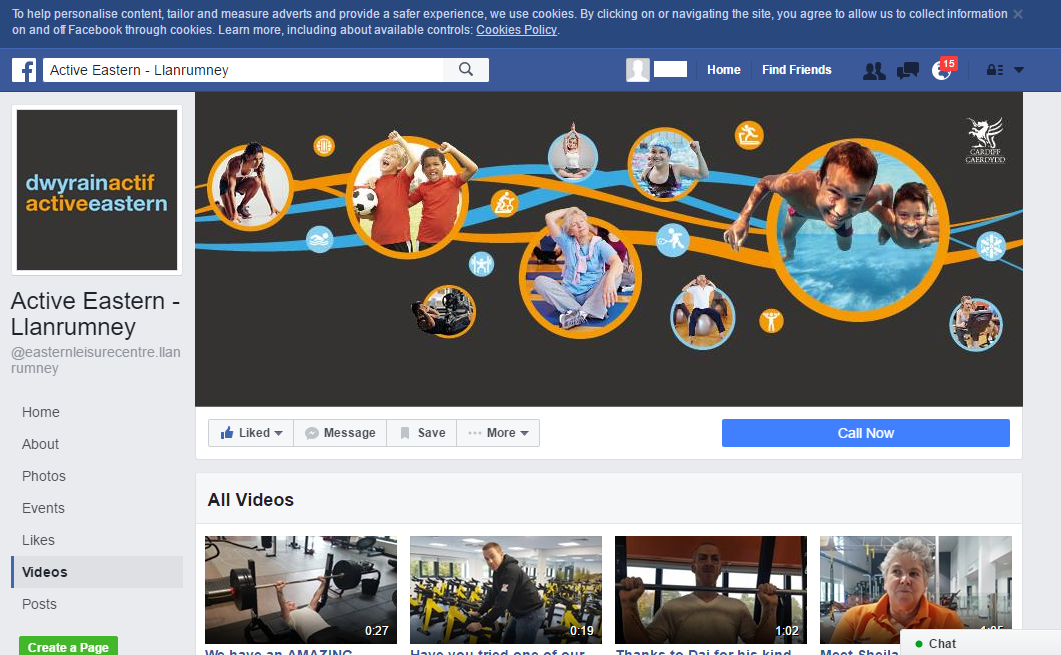The height and width of the screenshot is (655, 1061).
Task: Click the Call Now button
Action: click(865, 433)
